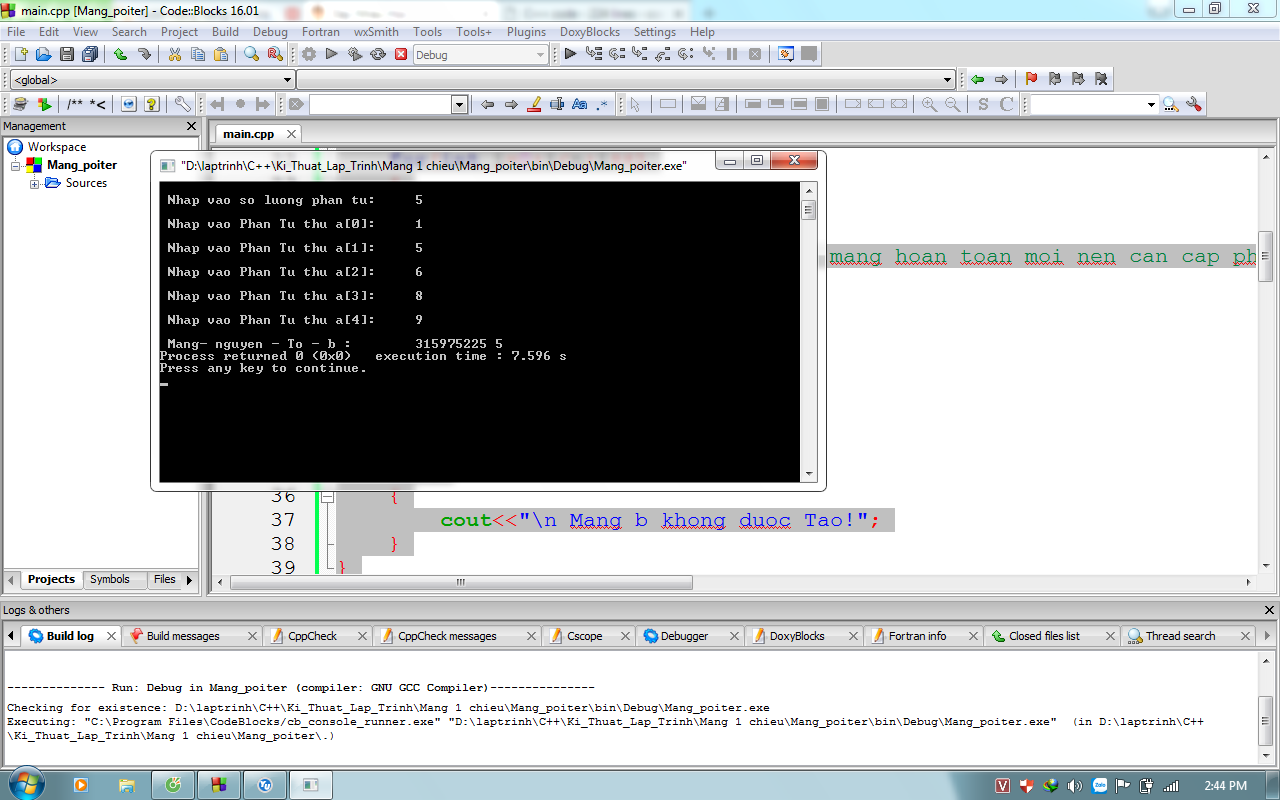Screen dimensions: 1280x800
Task: Open the Build menu
Action: tap(225, 32)
